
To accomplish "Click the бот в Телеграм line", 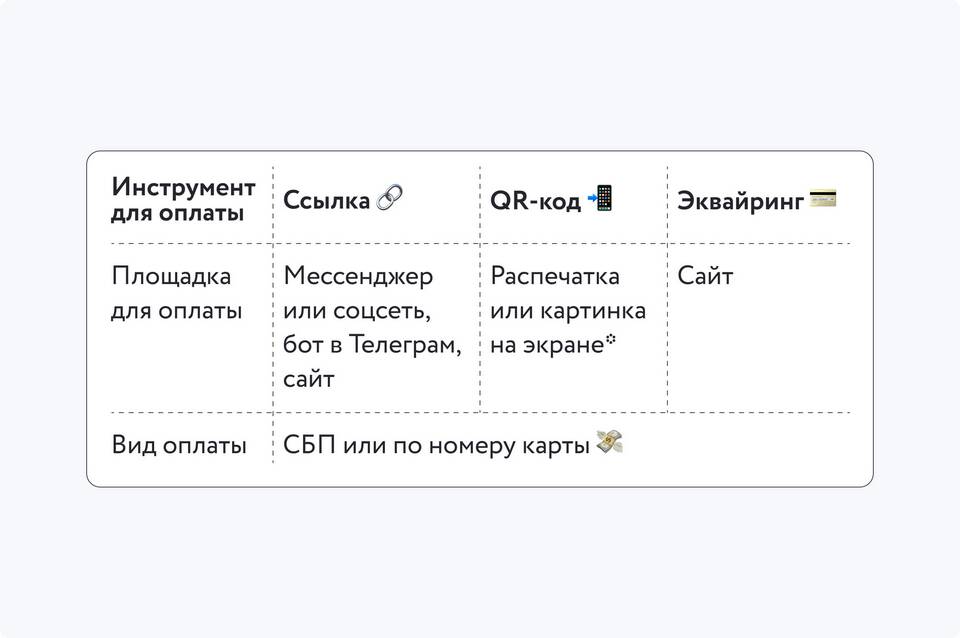I will click(372, 345).
